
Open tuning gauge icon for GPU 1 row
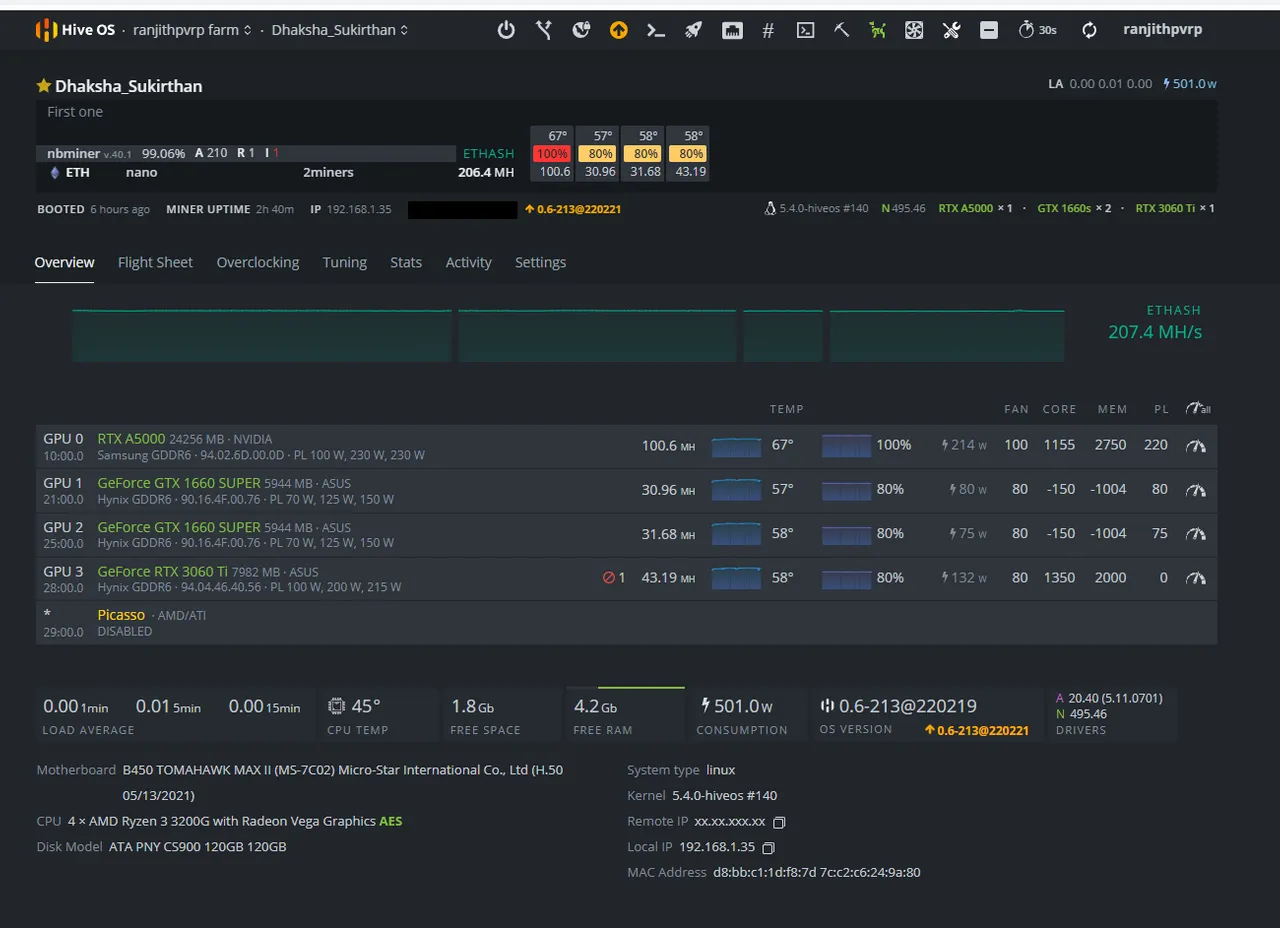[x=1196, y=490]
